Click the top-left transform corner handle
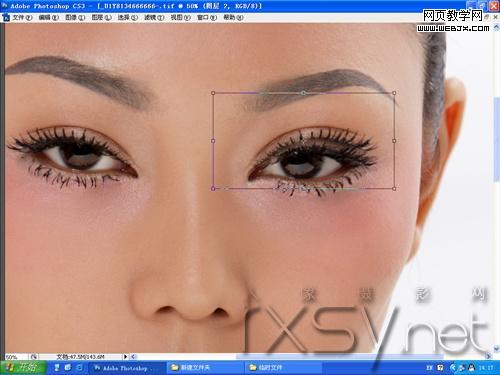This screenshot has height=375, width=500. tap(213, 93)
